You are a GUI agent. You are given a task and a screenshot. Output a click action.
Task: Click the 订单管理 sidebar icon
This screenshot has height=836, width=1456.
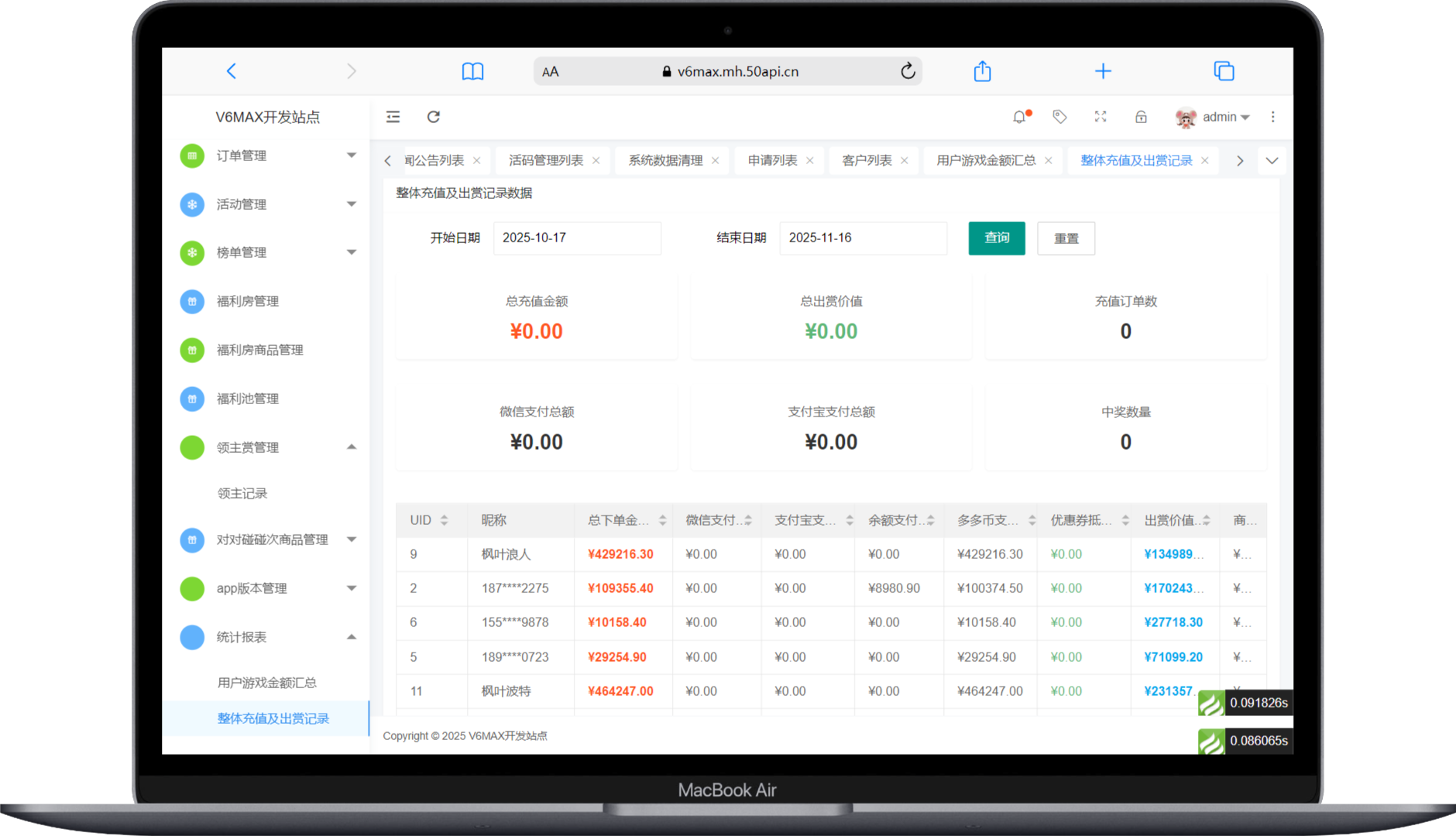pyautogui.click(x=191, y=156)
